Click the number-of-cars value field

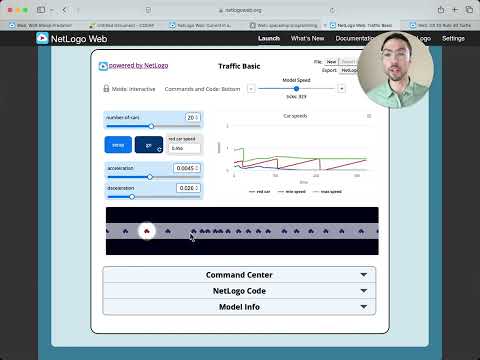click(193, 117)
